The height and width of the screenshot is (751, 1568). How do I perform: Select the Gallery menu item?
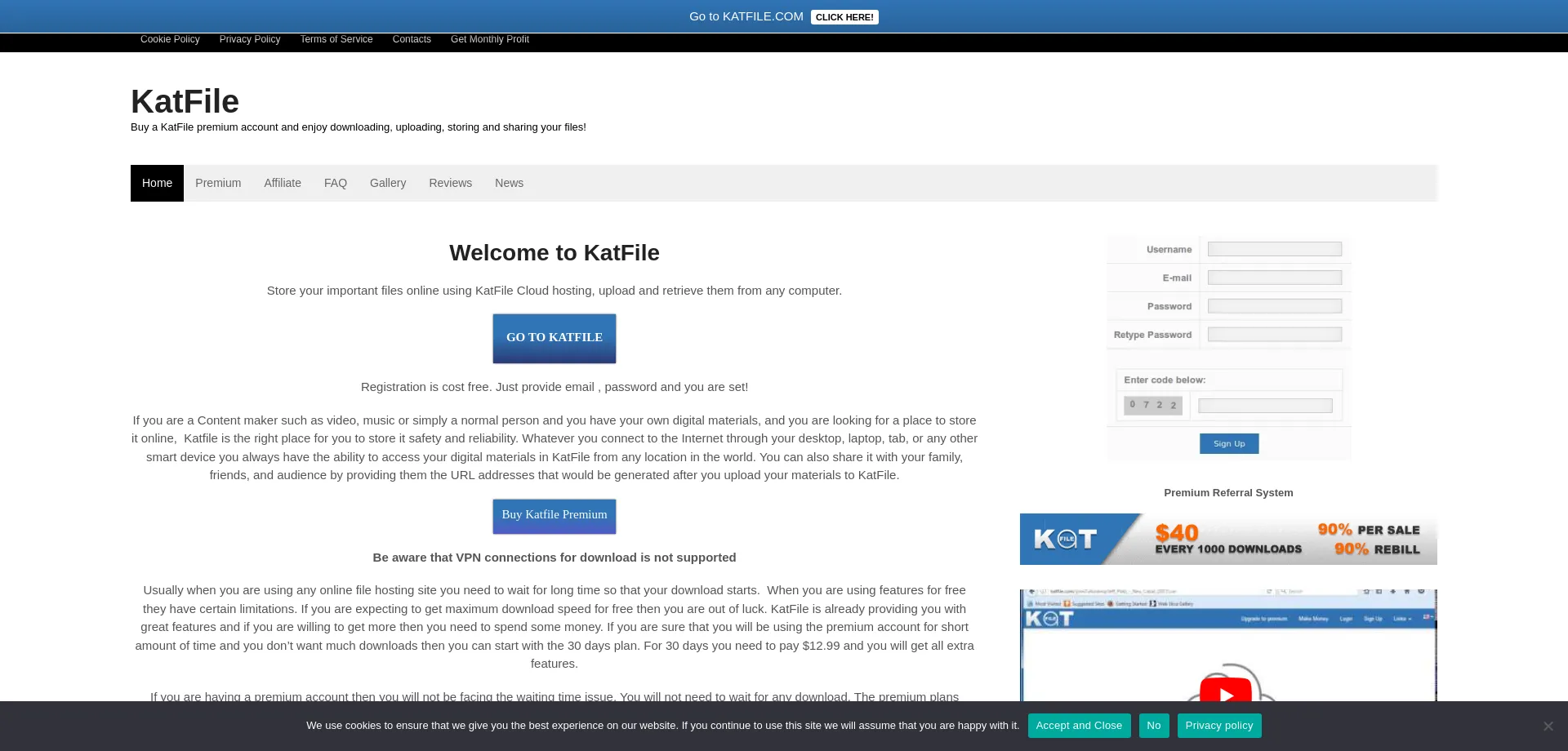click(x=388, y=183)
